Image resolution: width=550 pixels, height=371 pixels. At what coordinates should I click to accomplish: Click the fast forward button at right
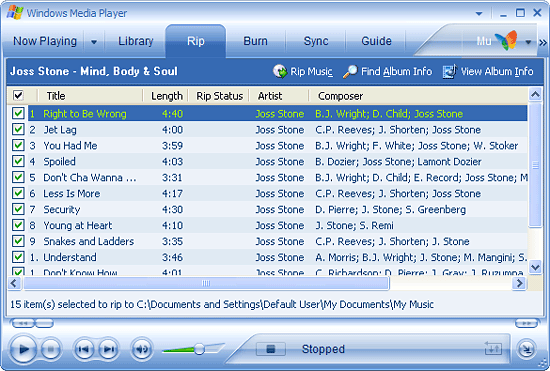point(526,323)
